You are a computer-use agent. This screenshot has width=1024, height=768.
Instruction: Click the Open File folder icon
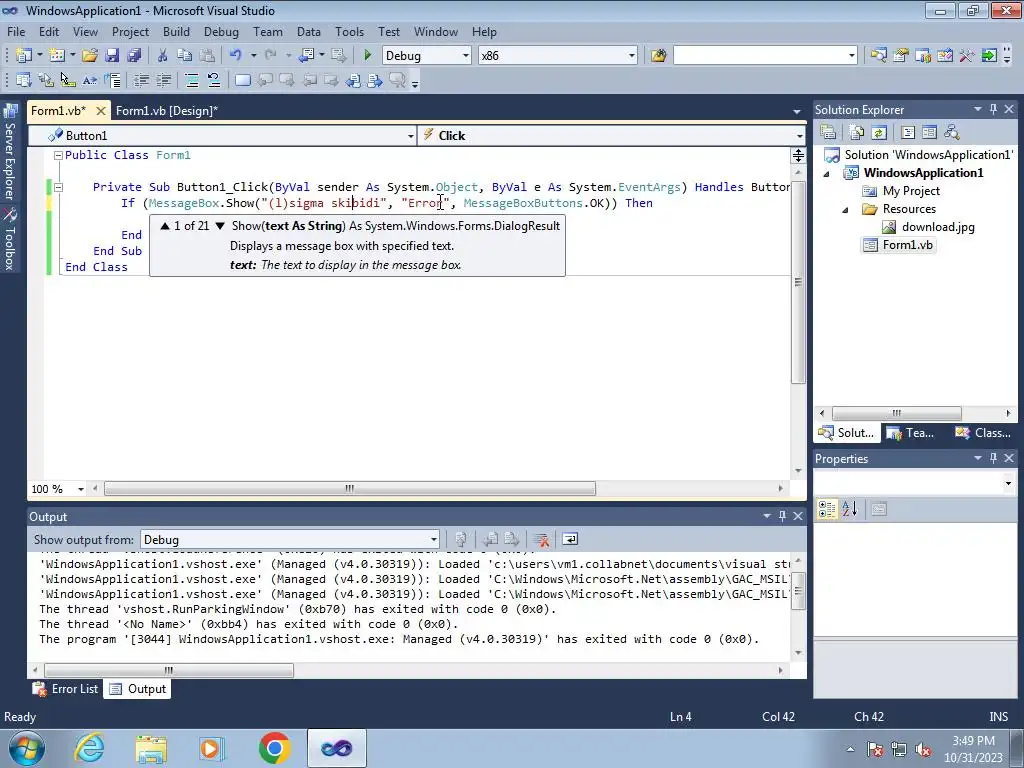tap(90, 56)
